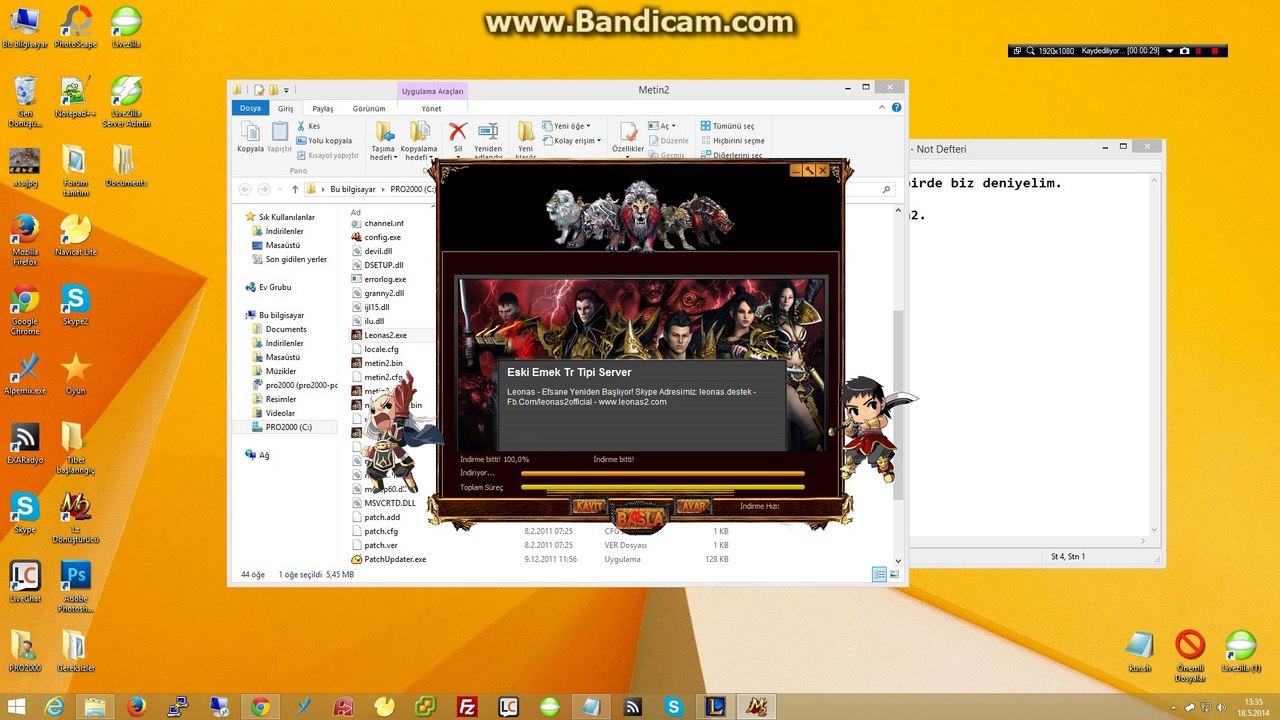This screenshot has width=1280, height=720.
Task: Click the wrench settings icon in launcher title
Action: 810,171
